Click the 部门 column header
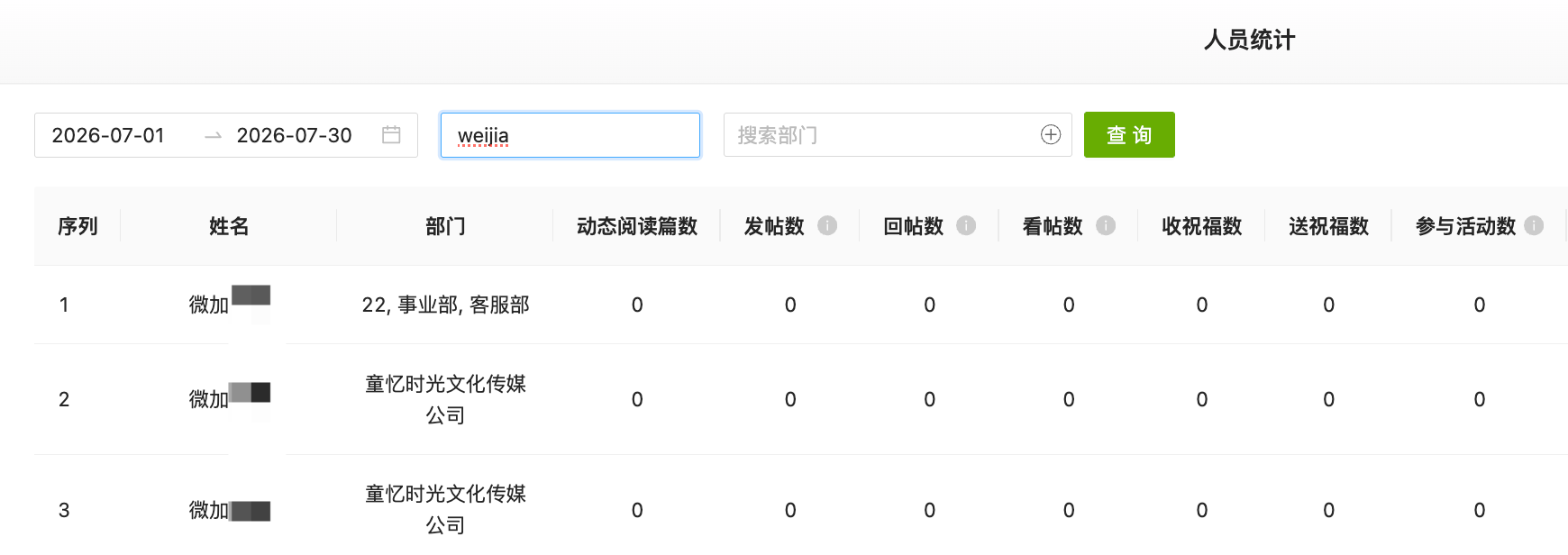The width and height of the screenshot is (1568, 555). click(445, 226)
